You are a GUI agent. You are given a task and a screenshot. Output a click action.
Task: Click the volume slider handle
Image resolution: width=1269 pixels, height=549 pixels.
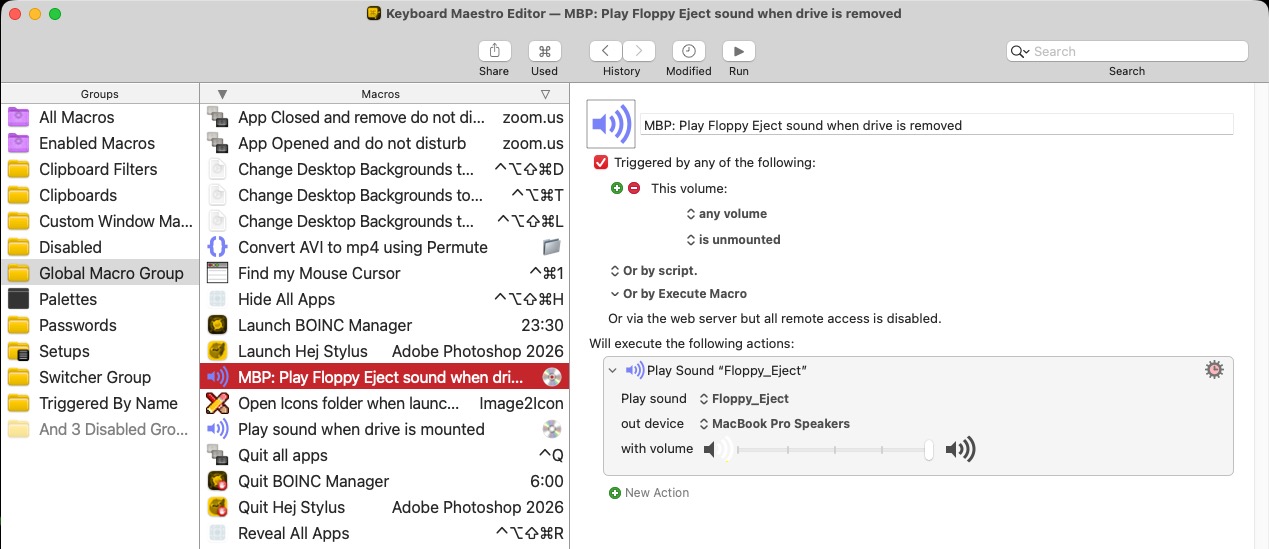tap(929, 450)
